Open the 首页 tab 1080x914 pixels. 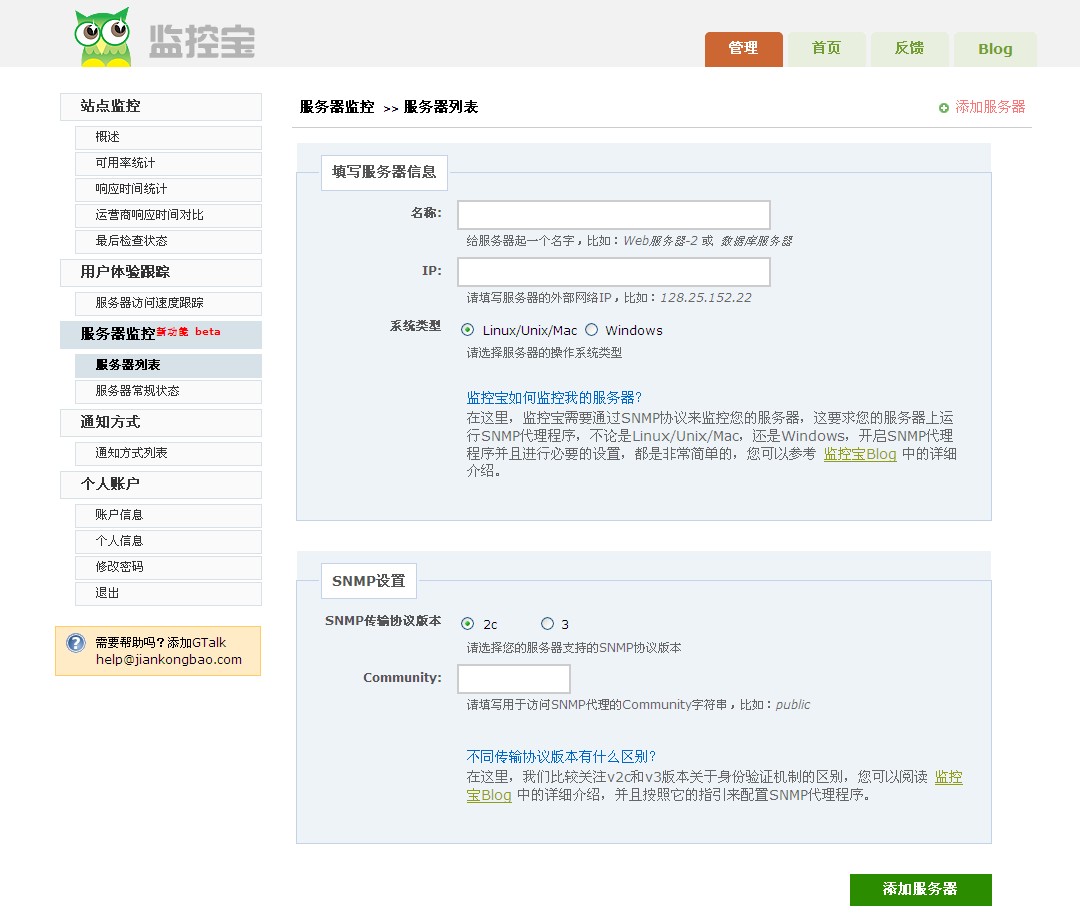[x=827, y=49]
